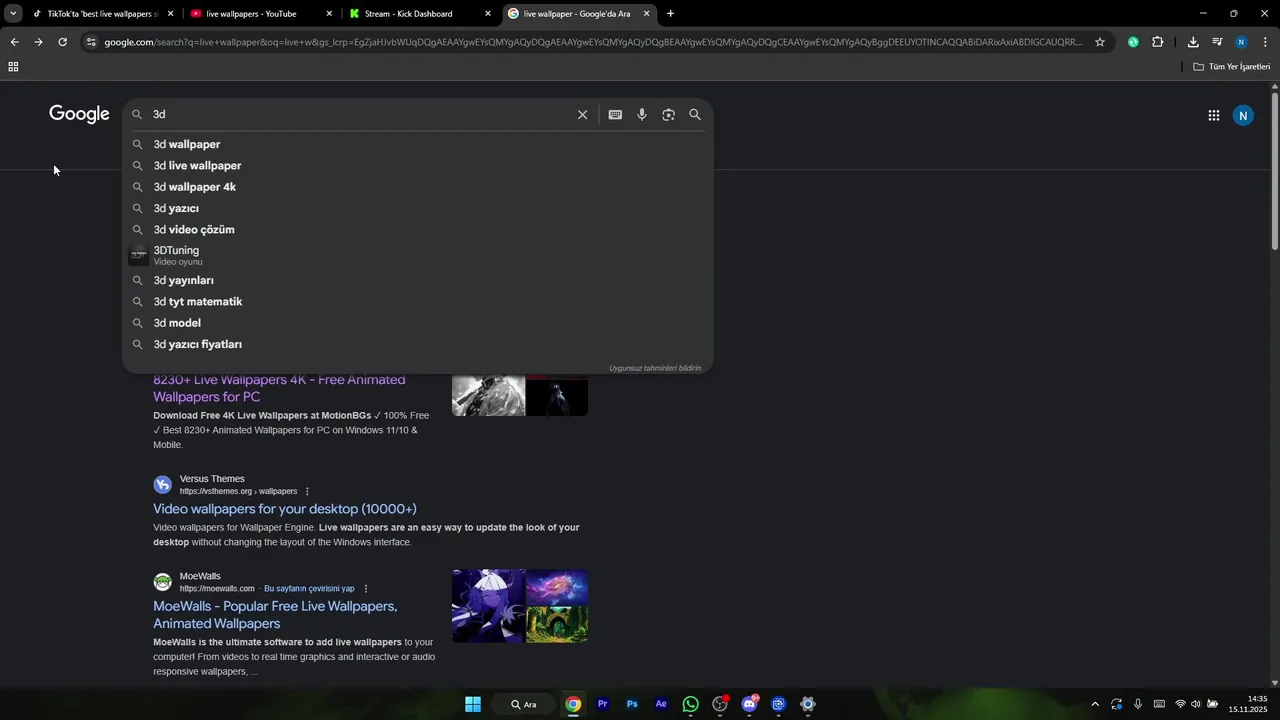The image size is (1280, 720).
Task: Select the '3d wallpaper 4k' suggestion
Action: coord(418,187)
